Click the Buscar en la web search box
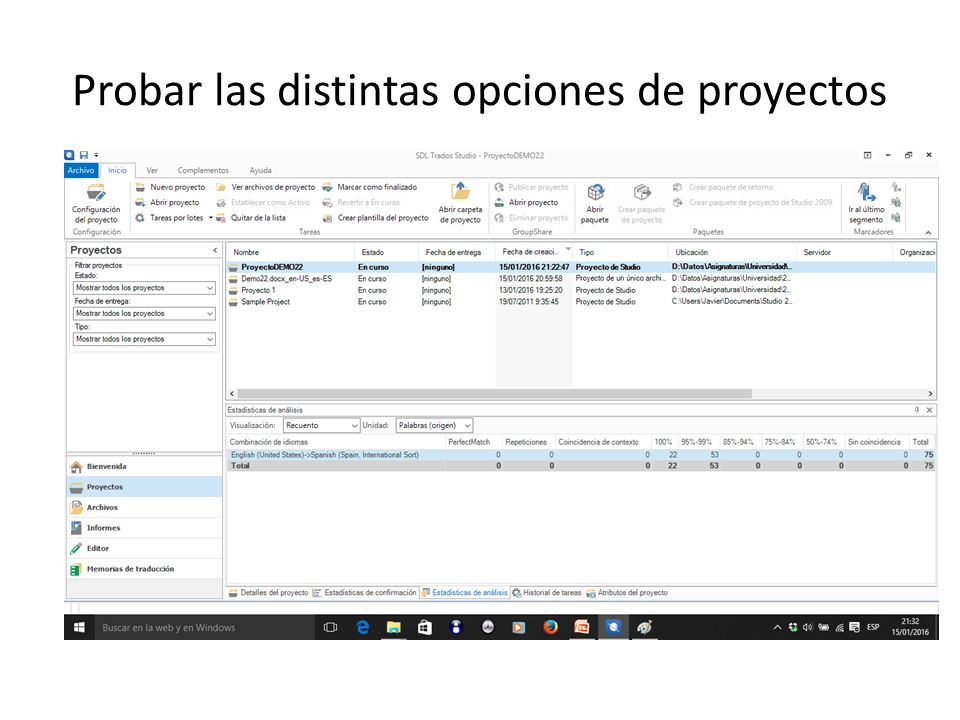The height and width of the screenshot is (720, 960). (x=205, y=628)
